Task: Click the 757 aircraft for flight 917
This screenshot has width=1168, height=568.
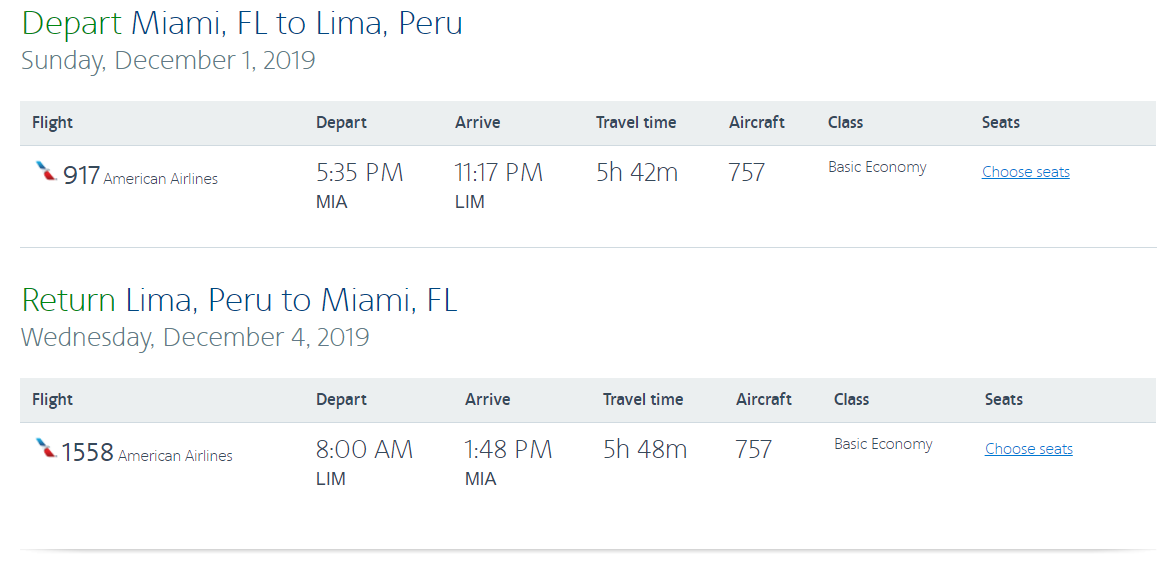Action: pos(746,173)
